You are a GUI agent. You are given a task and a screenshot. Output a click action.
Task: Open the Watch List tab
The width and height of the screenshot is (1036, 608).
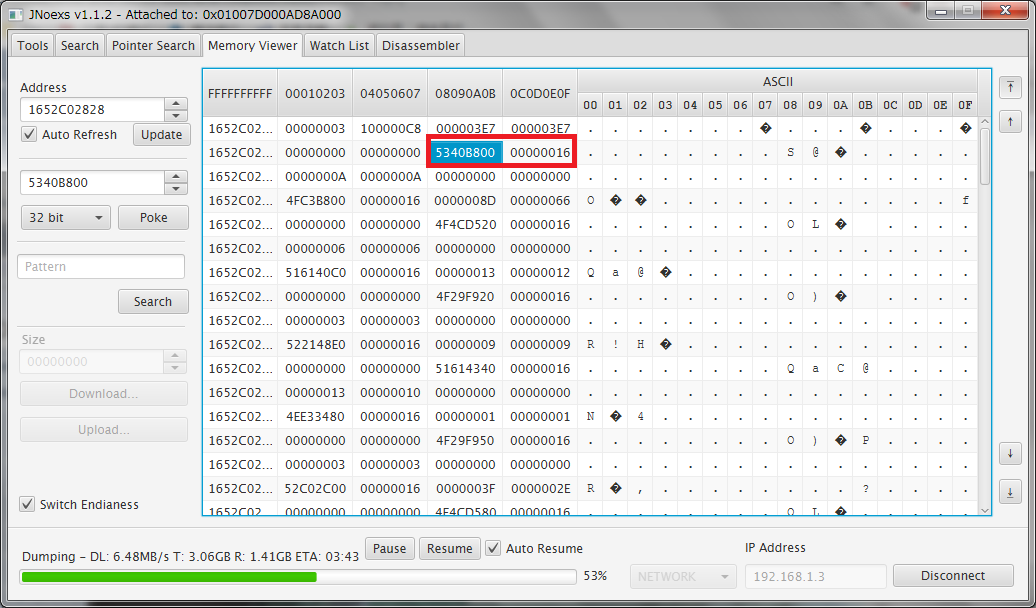[x=339, y=46]
